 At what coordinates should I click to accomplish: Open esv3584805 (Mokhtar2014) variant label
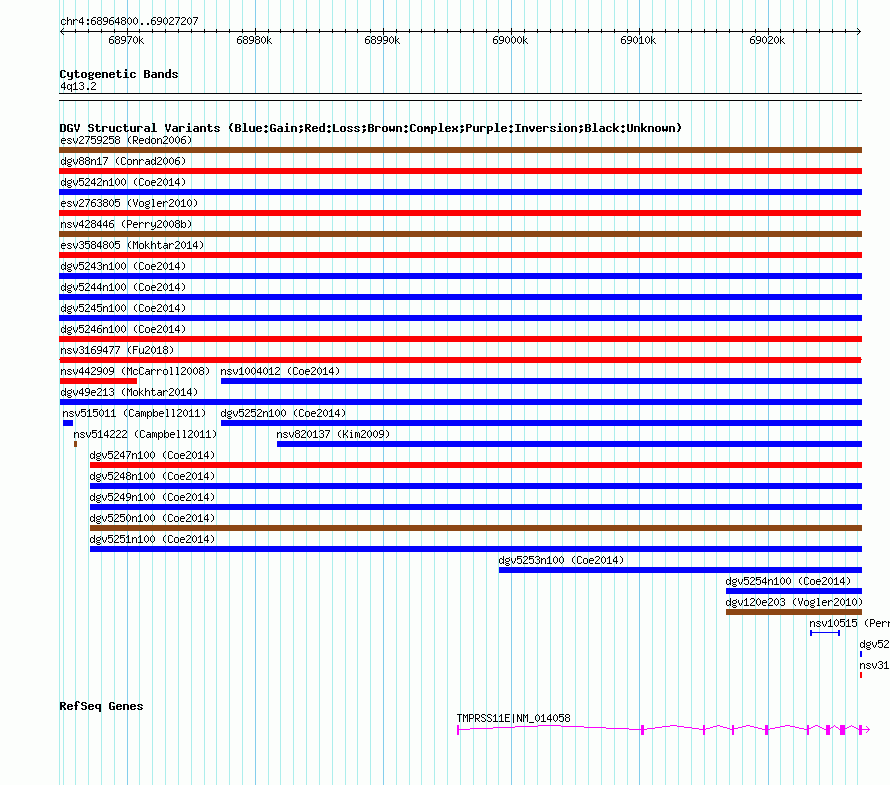pyautogui.click(x=132, y=245)
